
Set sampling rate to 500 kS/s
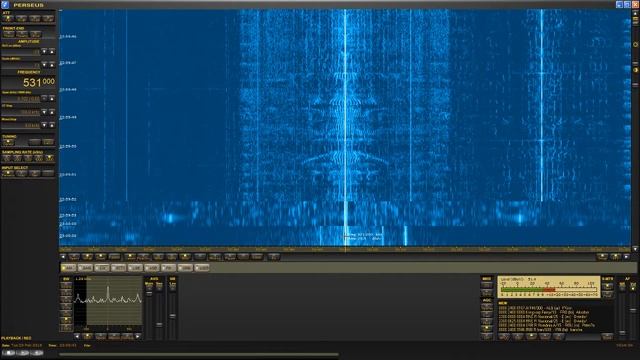(28, 158)
